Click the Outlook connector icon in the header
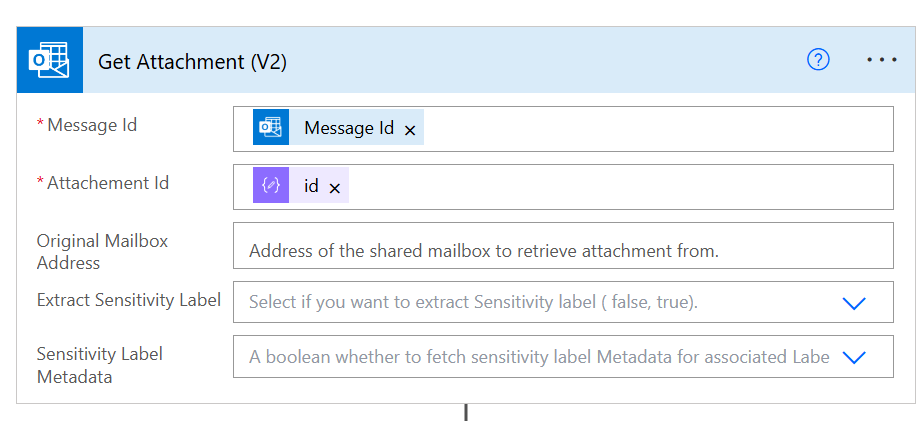The height and width of the screenshot is (421, 924). pos(49,61)
